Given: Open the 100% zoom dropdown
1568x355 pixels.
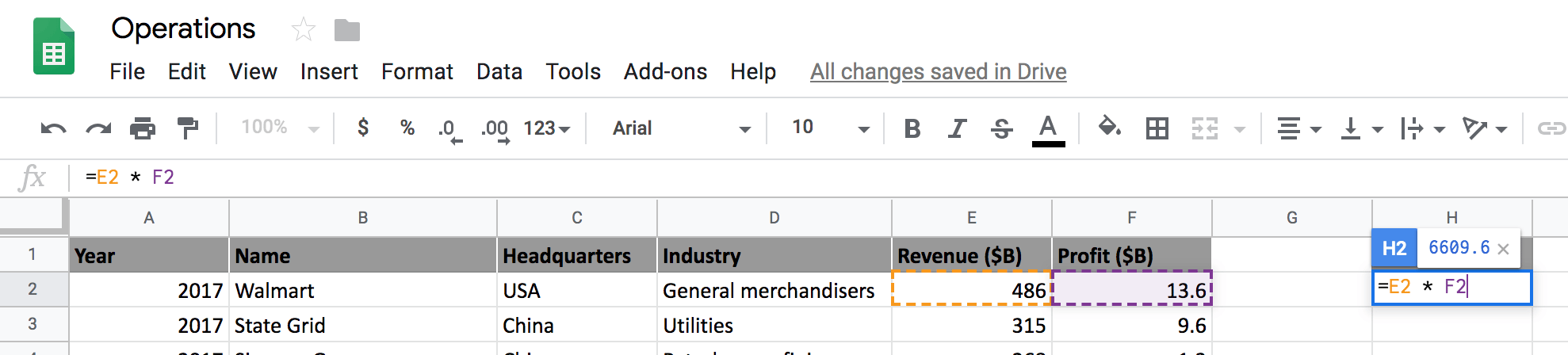Looking at the screenshot, I should [280, 128].
